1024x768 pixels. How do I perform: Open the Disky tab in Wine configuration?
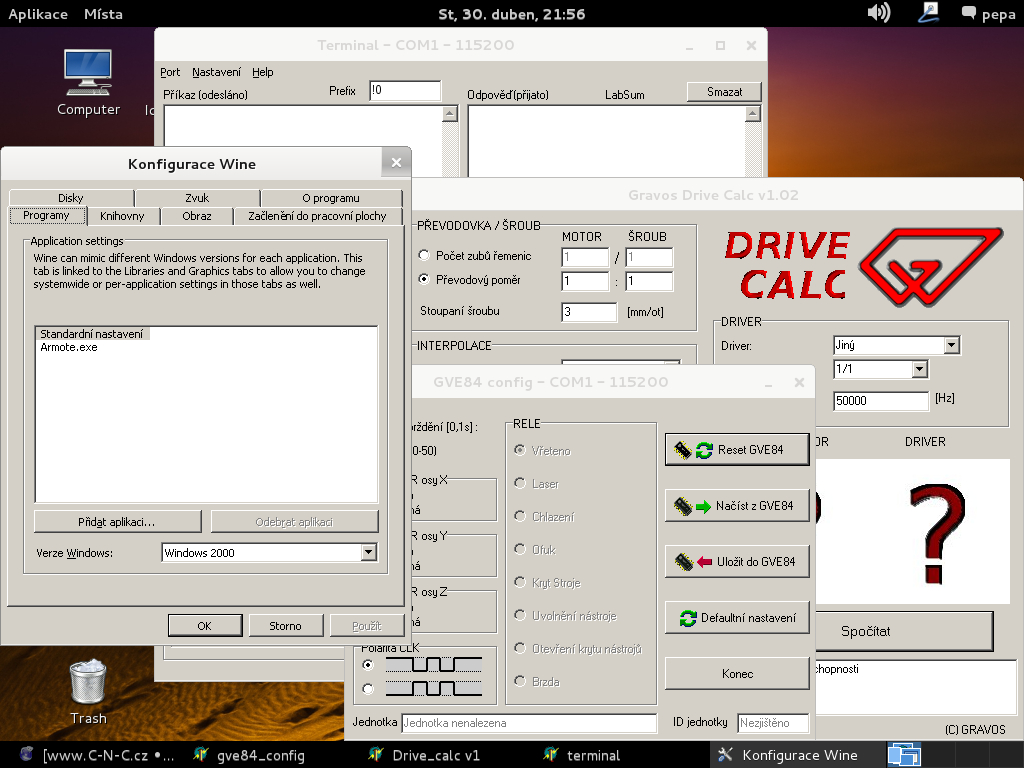coord(71,198)
